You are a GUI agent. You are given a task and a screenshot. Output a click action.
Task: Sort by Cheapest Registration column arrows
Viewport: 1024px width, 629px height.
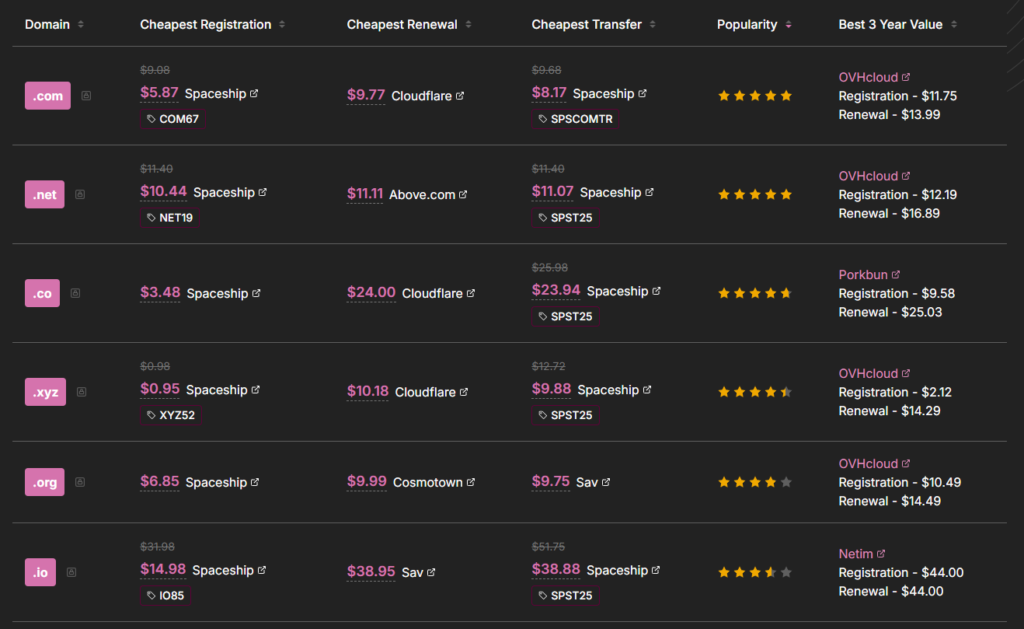click(282, 24)
